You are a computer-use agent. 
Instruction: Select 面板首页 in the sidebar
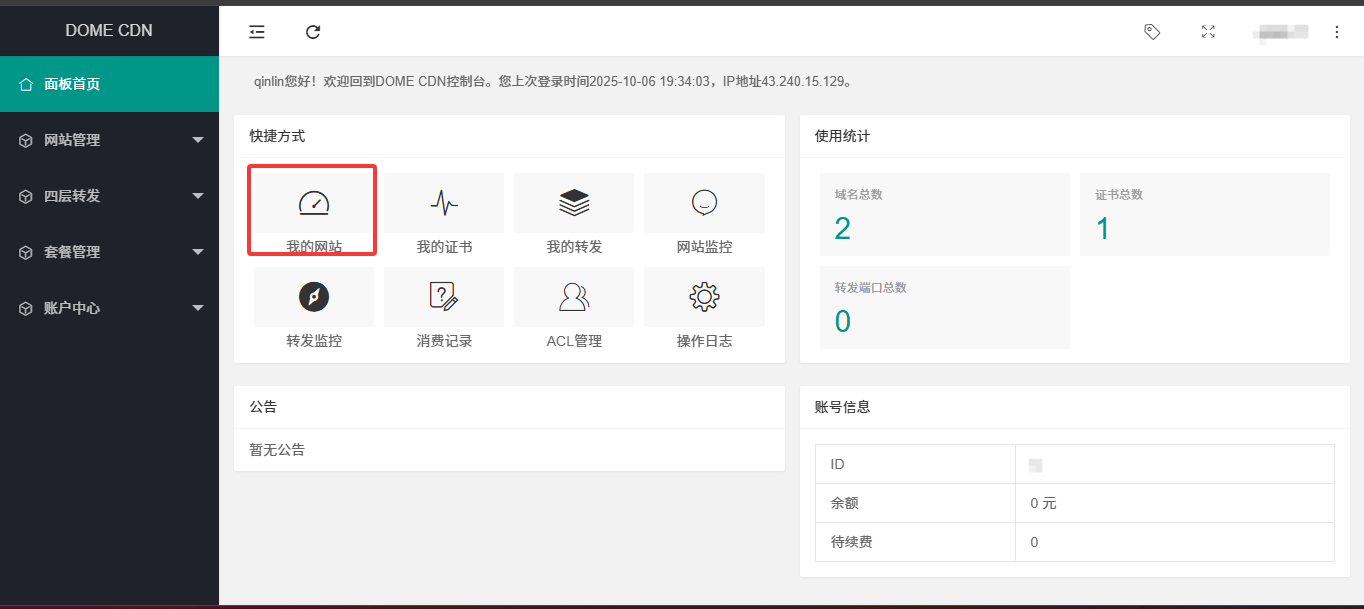[x=109, y=84]
